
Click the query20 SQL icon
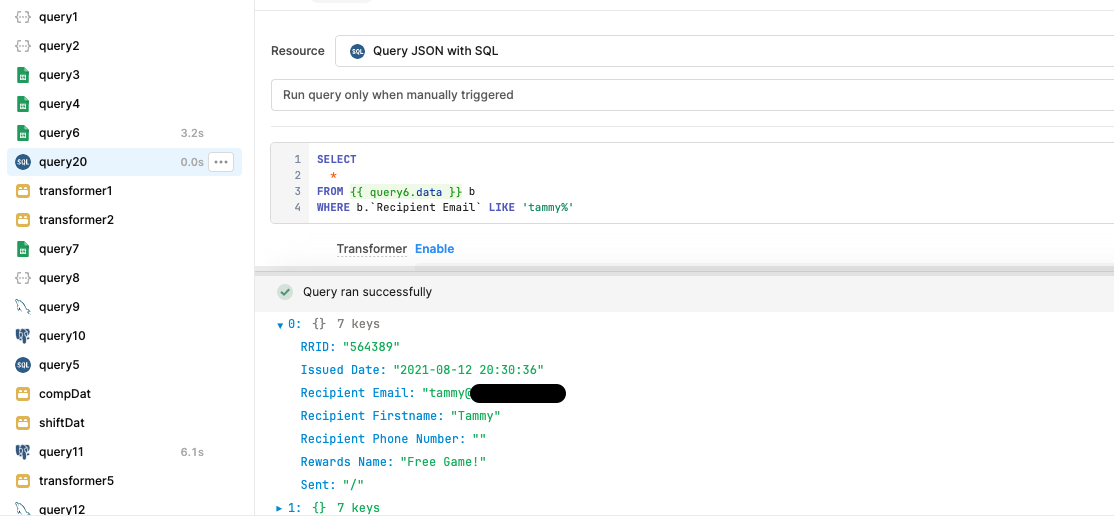tap(23, 162)
